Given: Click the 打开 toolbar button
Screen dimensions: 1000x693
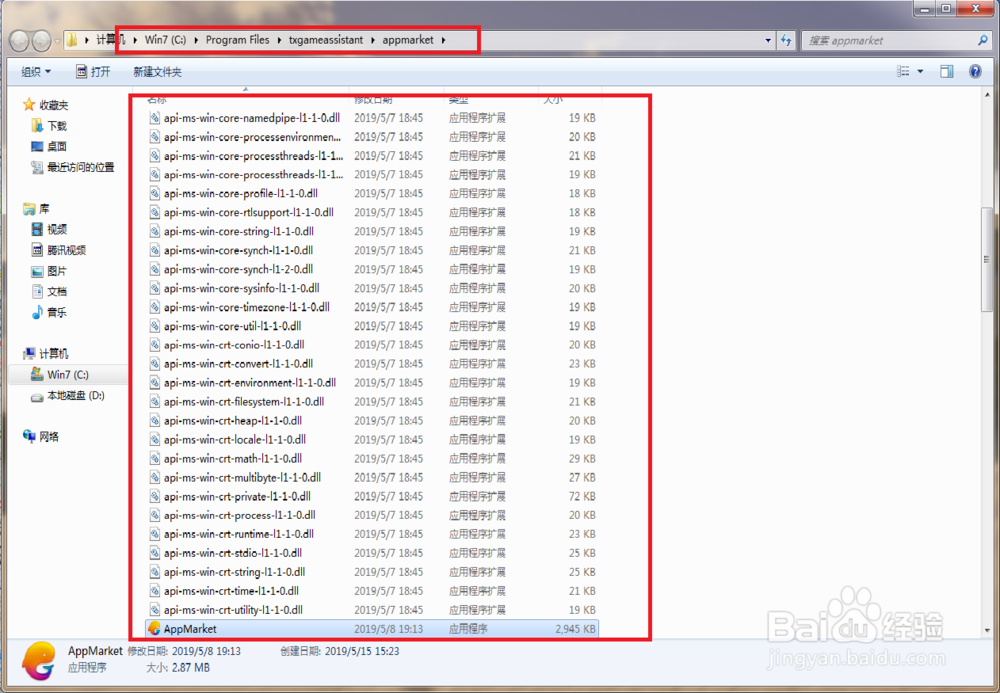Looking at the screenshot, I should (x=93, y=72).
